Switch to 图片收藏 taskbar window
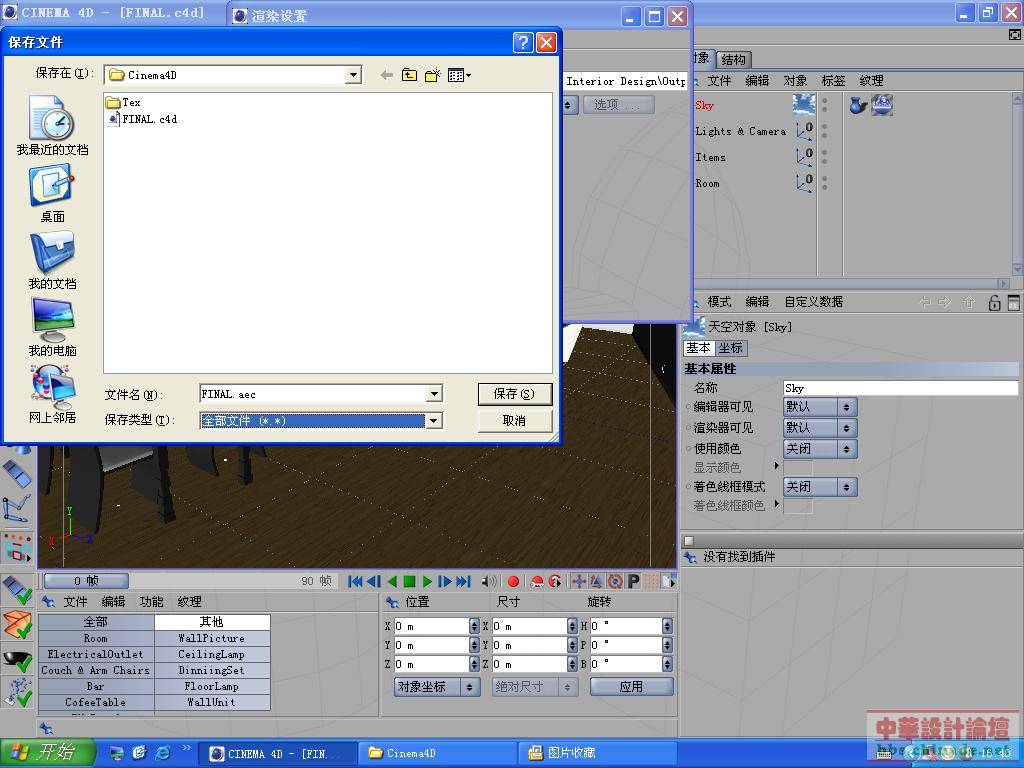The width and height of the screenshot is (1024, 768). [598, 753]
